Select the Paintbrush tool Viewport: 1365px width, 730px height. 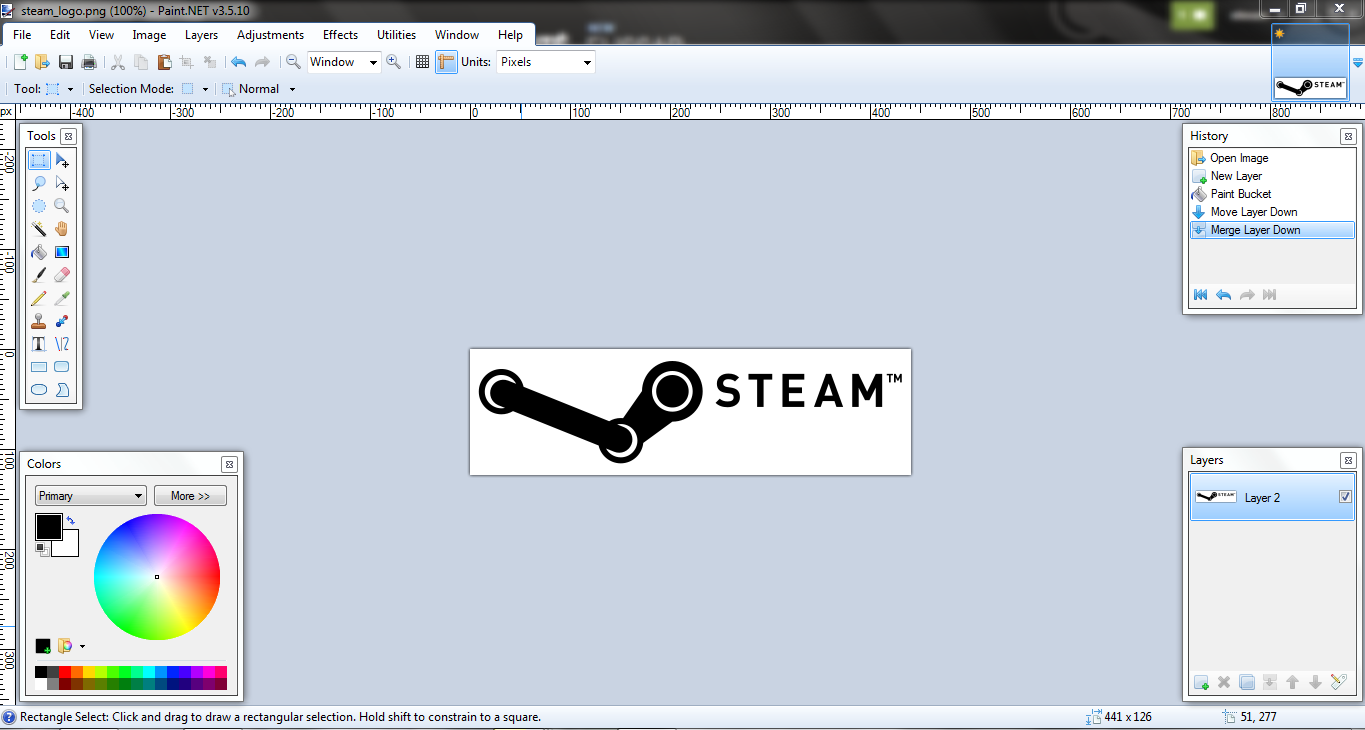(39, 275)
